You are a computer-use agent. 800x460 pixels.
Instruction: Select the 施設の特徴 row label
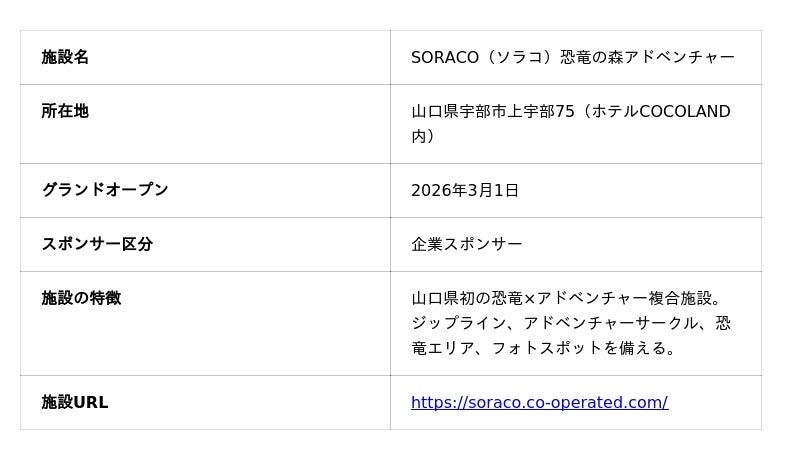[81, 298]
